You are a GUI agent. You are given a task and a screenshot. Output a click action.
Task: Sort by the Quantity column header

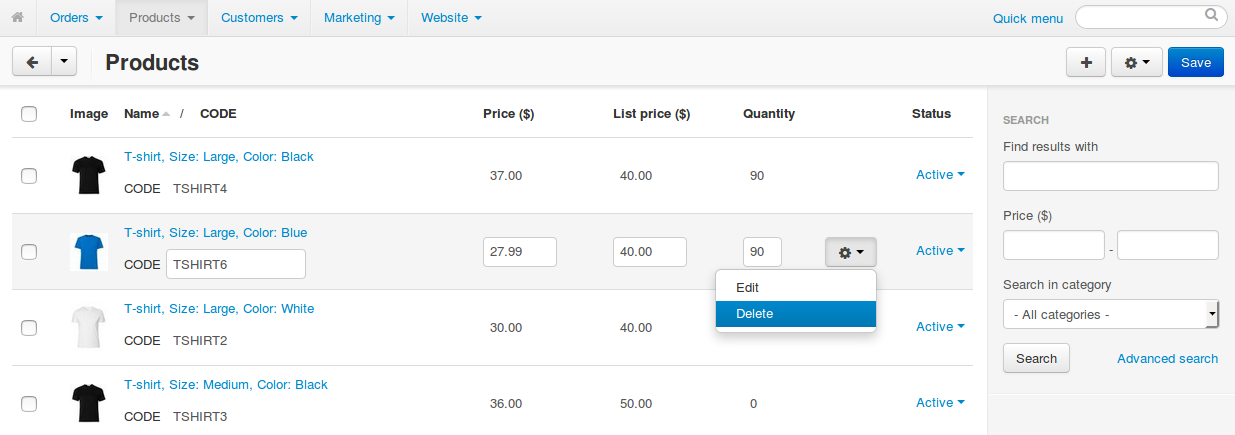point(769,114)
